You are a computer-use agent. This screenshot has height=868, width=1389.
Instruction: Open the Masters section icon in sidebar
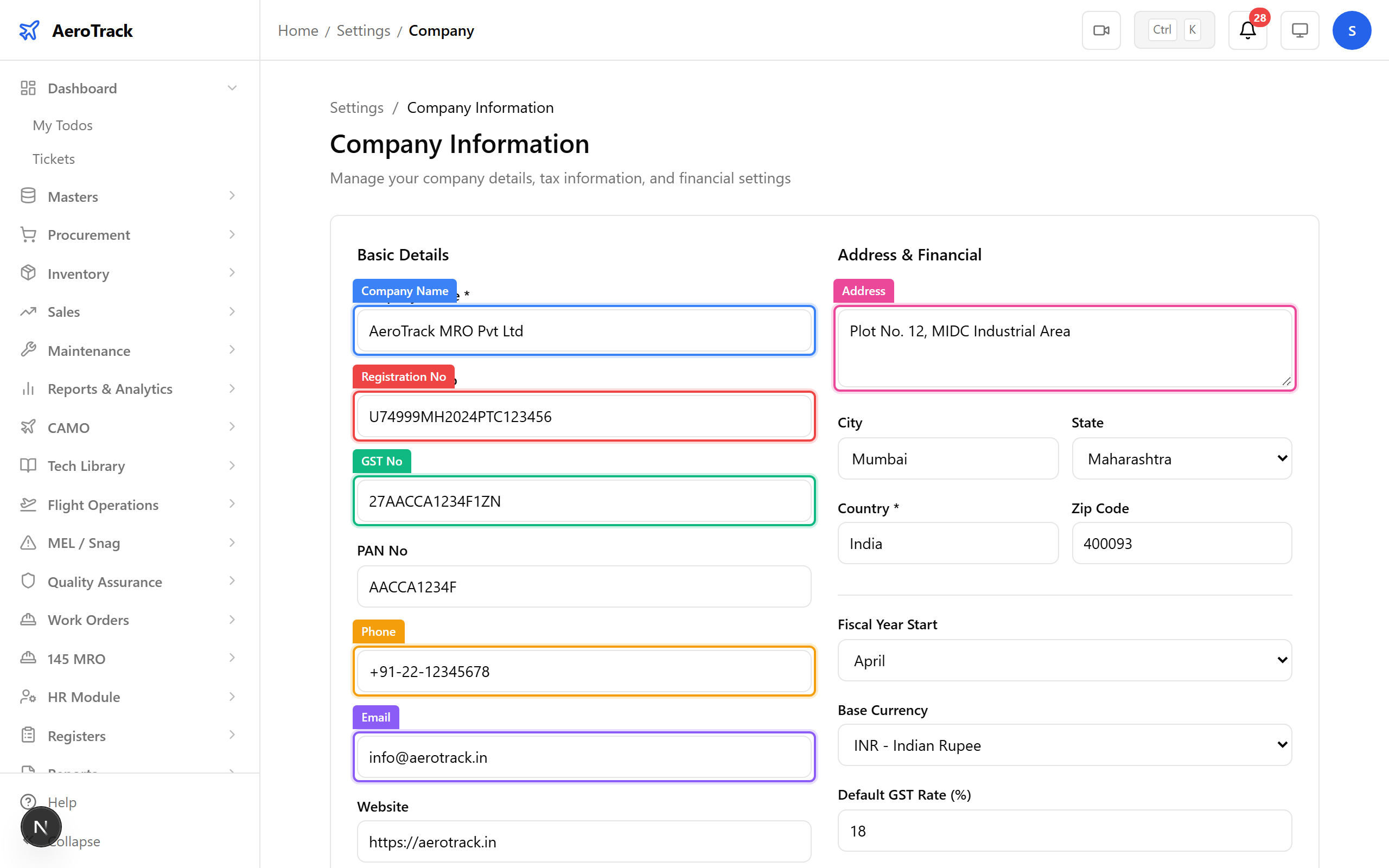coord(28,196)
